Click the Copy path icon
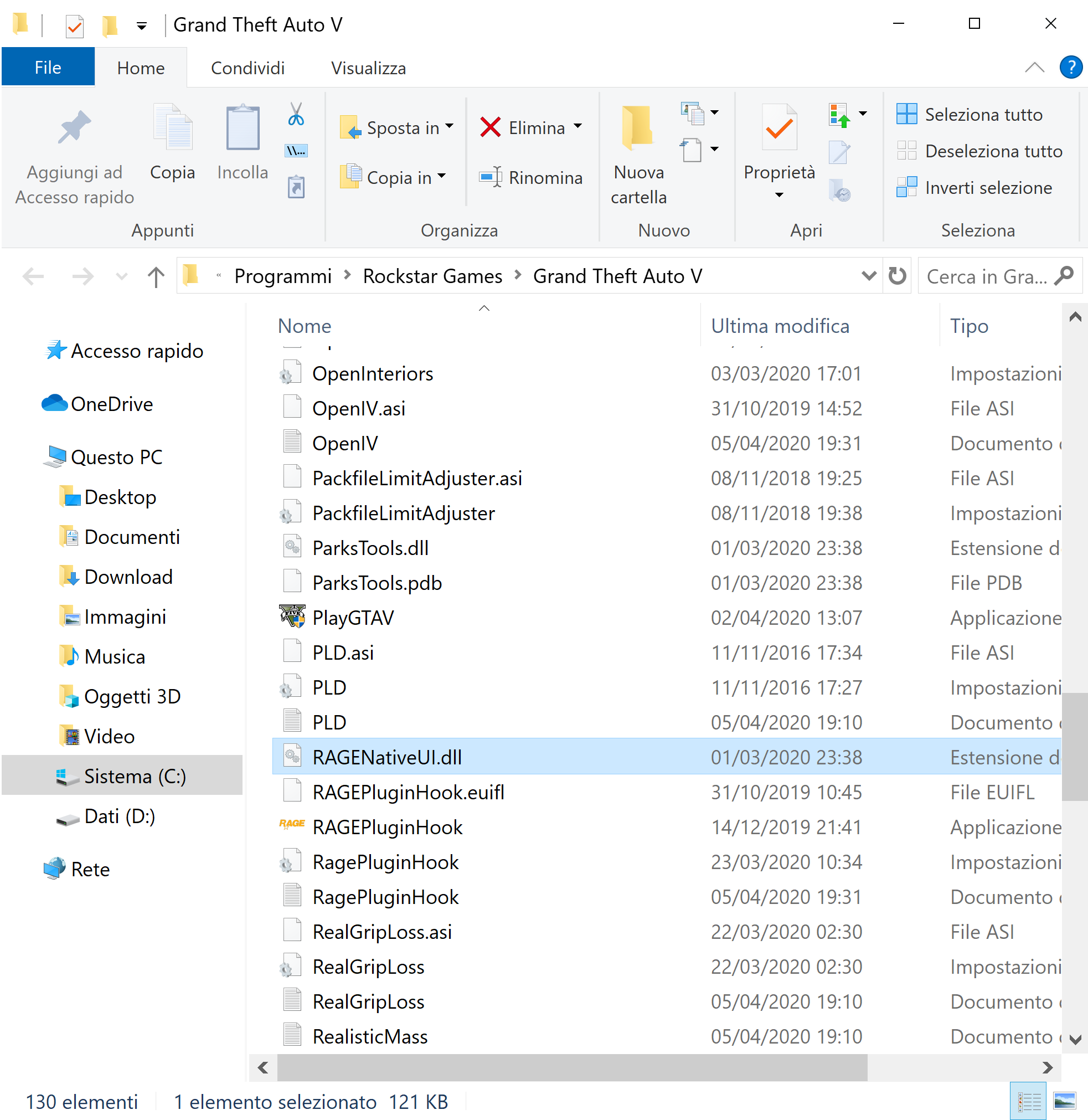Viewport: 1088px width, 1120px height. (296, 151)
